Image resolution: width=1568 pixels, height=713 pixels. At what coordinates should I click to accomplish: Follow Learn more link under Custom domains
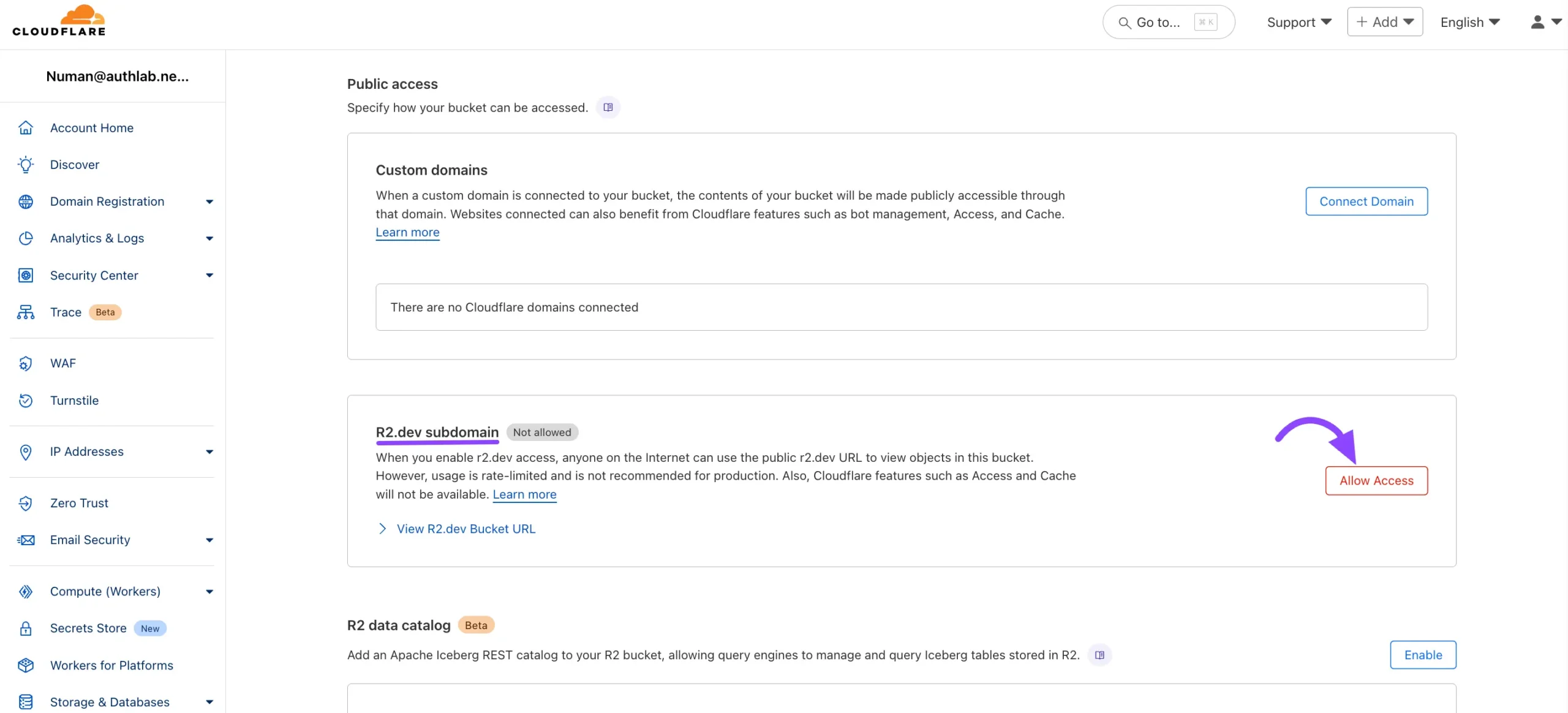click(x=407, y=232)
